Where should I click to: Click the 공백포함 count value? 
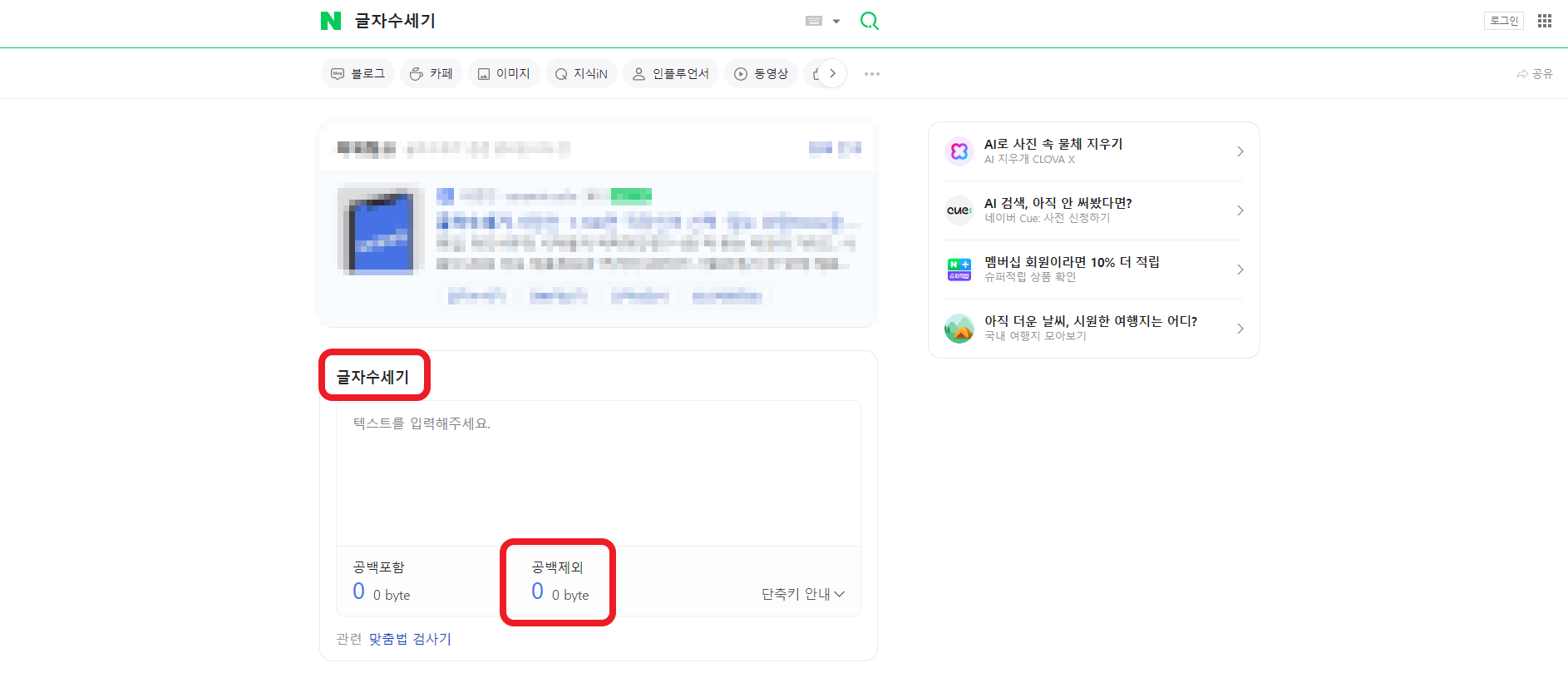point(359,591)
